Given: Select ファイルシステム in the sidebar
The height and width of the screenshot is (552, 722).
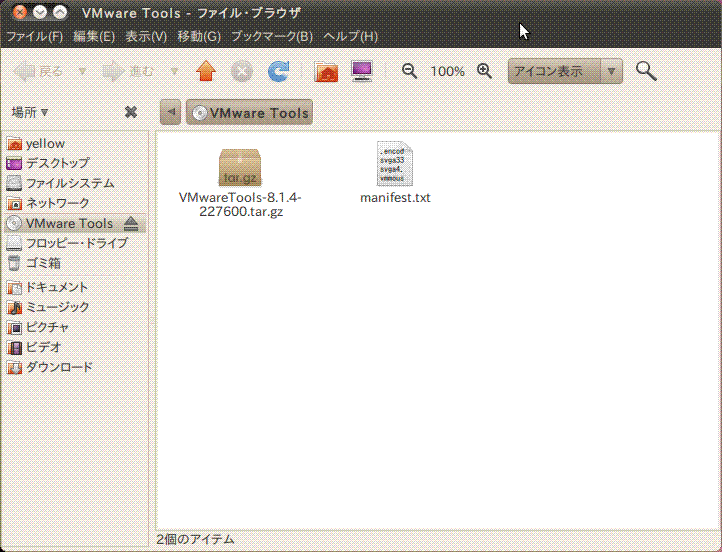Looking at the screenshot, I should pyautogui.click(x=76, y=183).
